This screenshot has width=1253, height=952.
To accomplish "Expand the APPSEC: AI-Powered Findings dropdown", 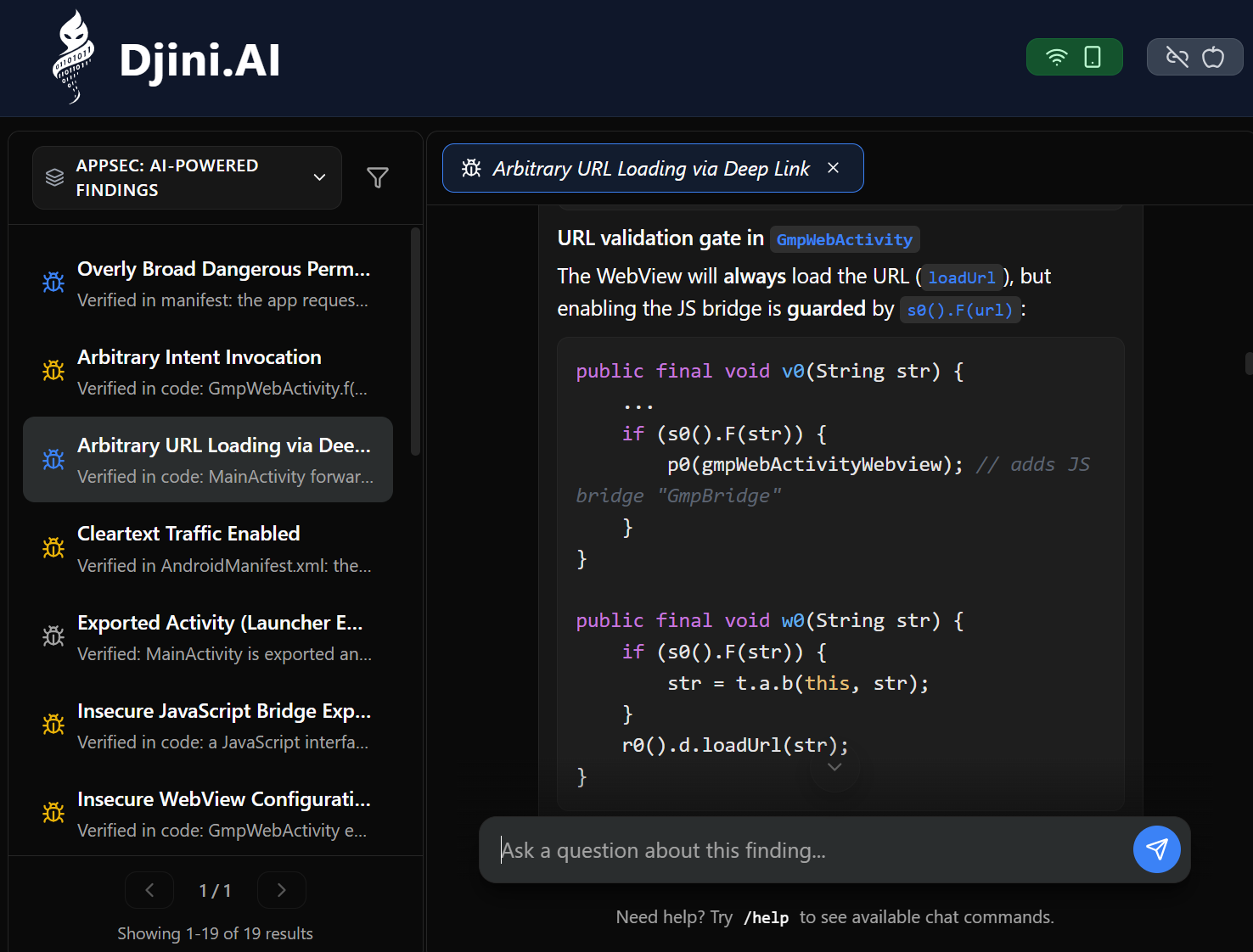I will [x=187, y=177].
